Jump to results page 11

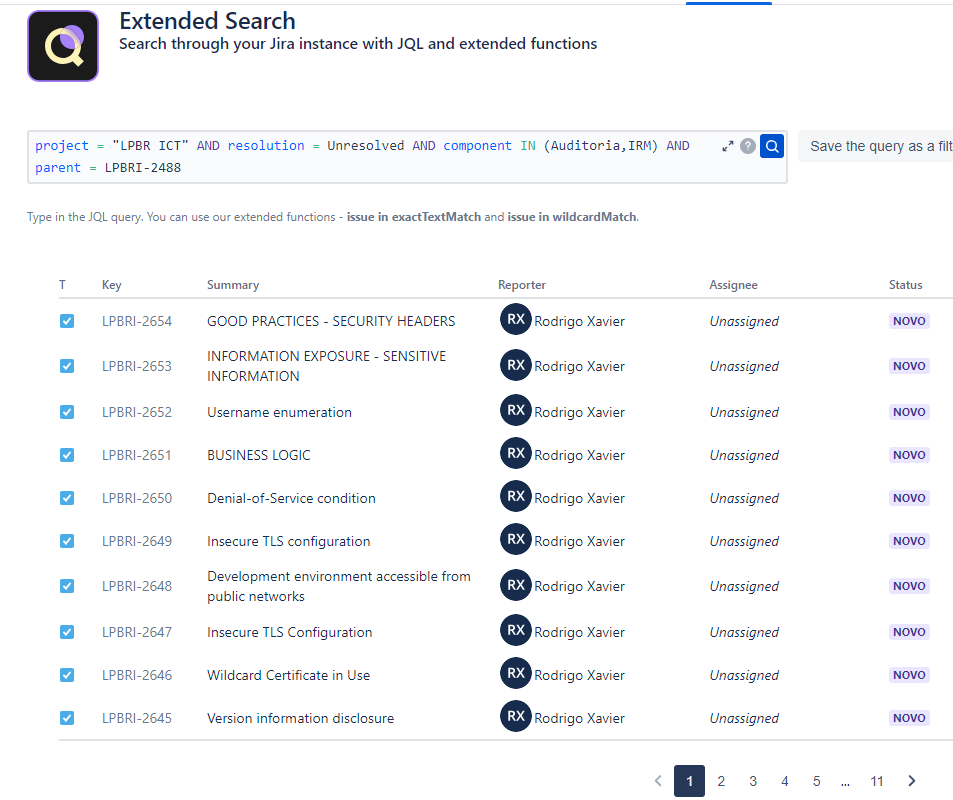[x=876, y=781]
